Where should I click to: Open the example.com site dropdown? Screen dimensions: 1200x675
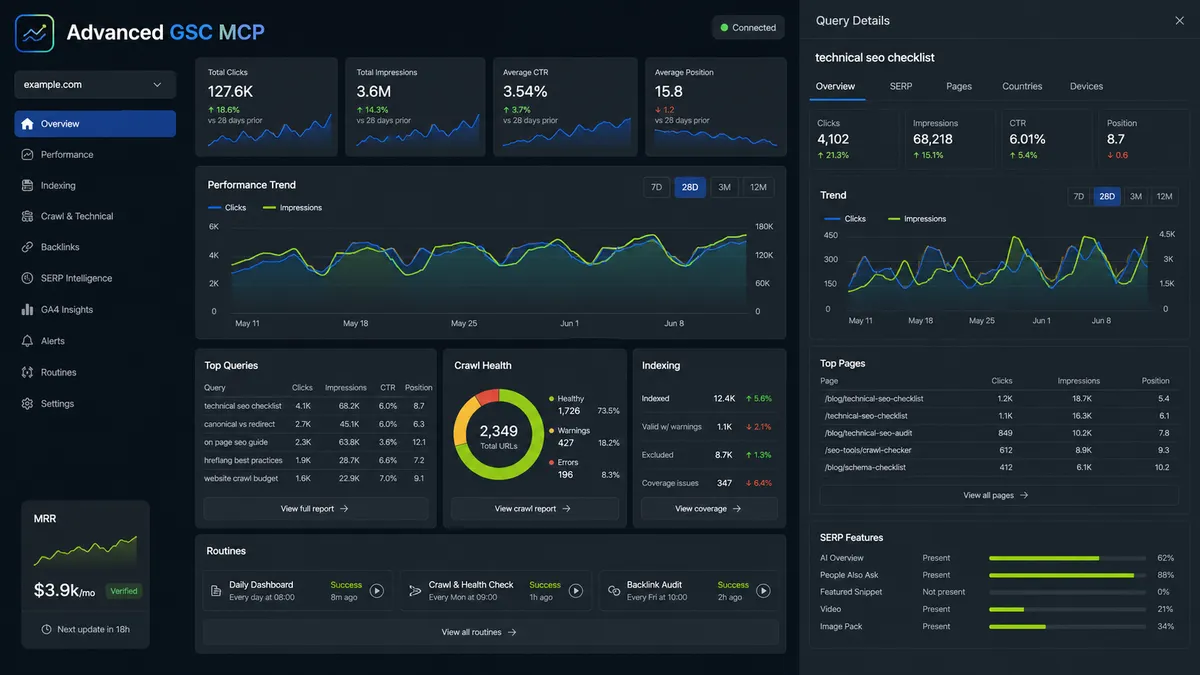pos(95,85)
